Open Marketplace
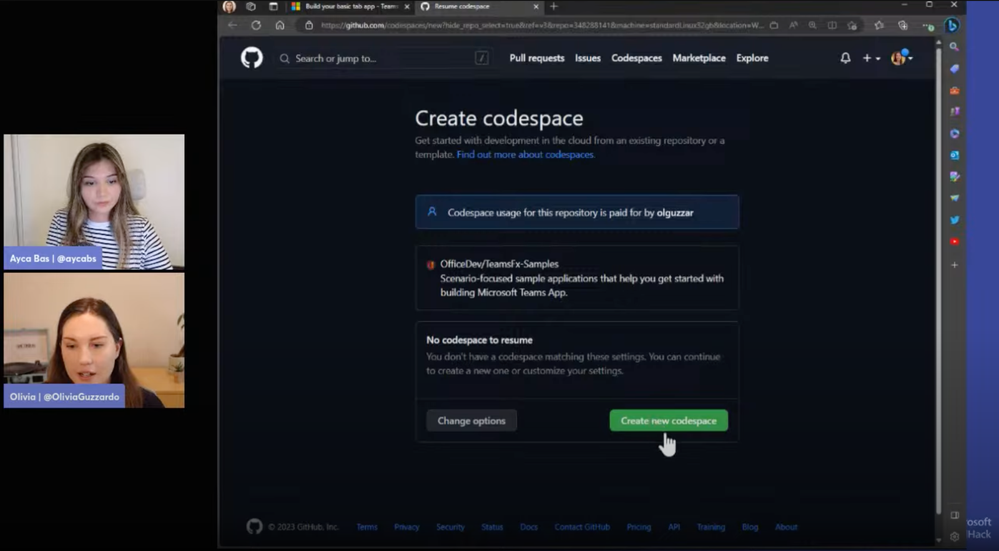The height and width of the screenshot is (551, 999). pos(699,58)
